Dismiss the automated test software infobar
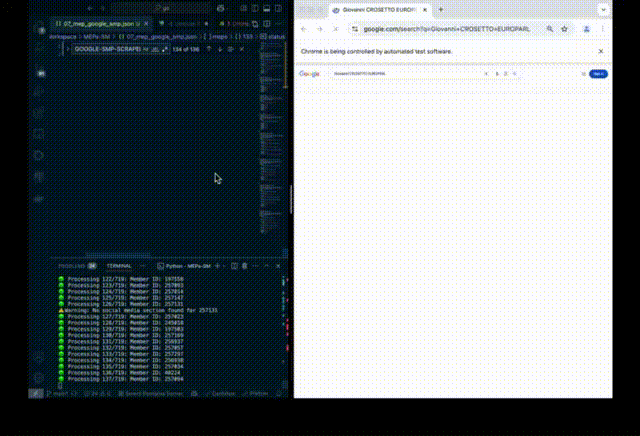The image size is (640, 436). click(601, 51)
